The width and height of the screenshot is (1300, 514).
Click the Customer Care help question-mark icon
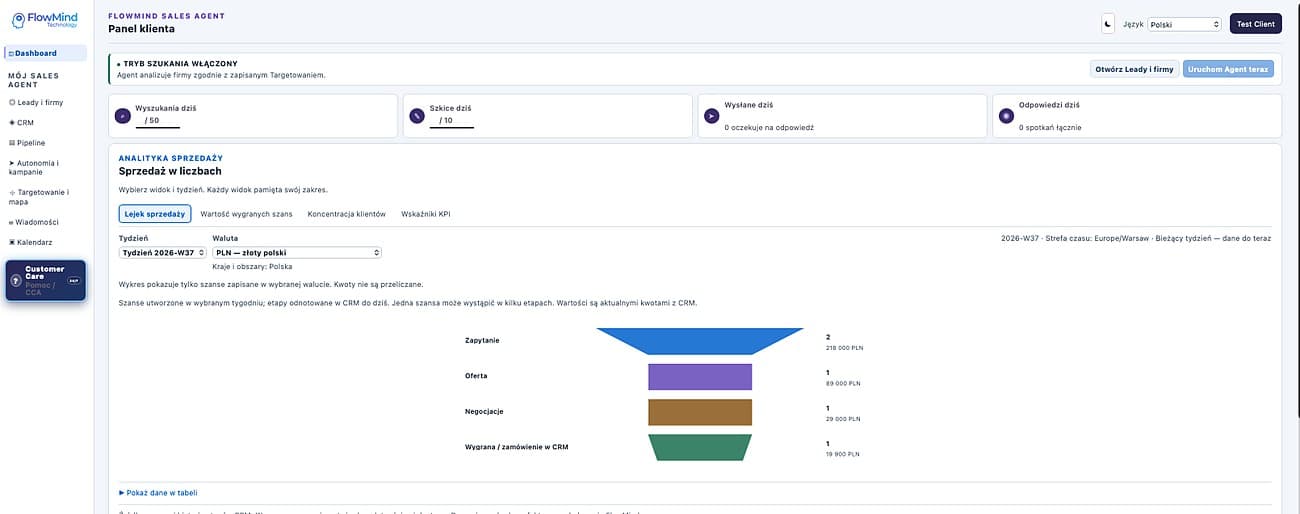16,281
